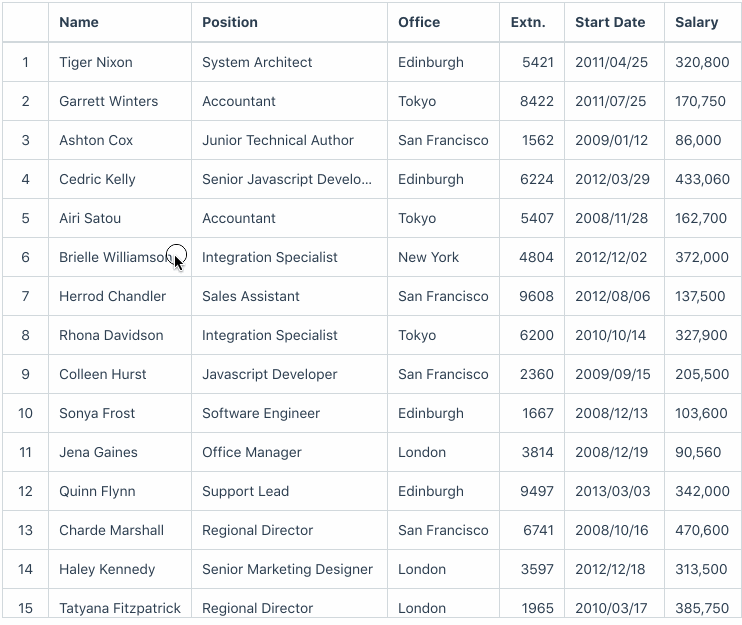742x625 pixels.
Task: Select Airi Satou's Tokyo office cell
Action: pyautogui.click(x=417, y=218)
